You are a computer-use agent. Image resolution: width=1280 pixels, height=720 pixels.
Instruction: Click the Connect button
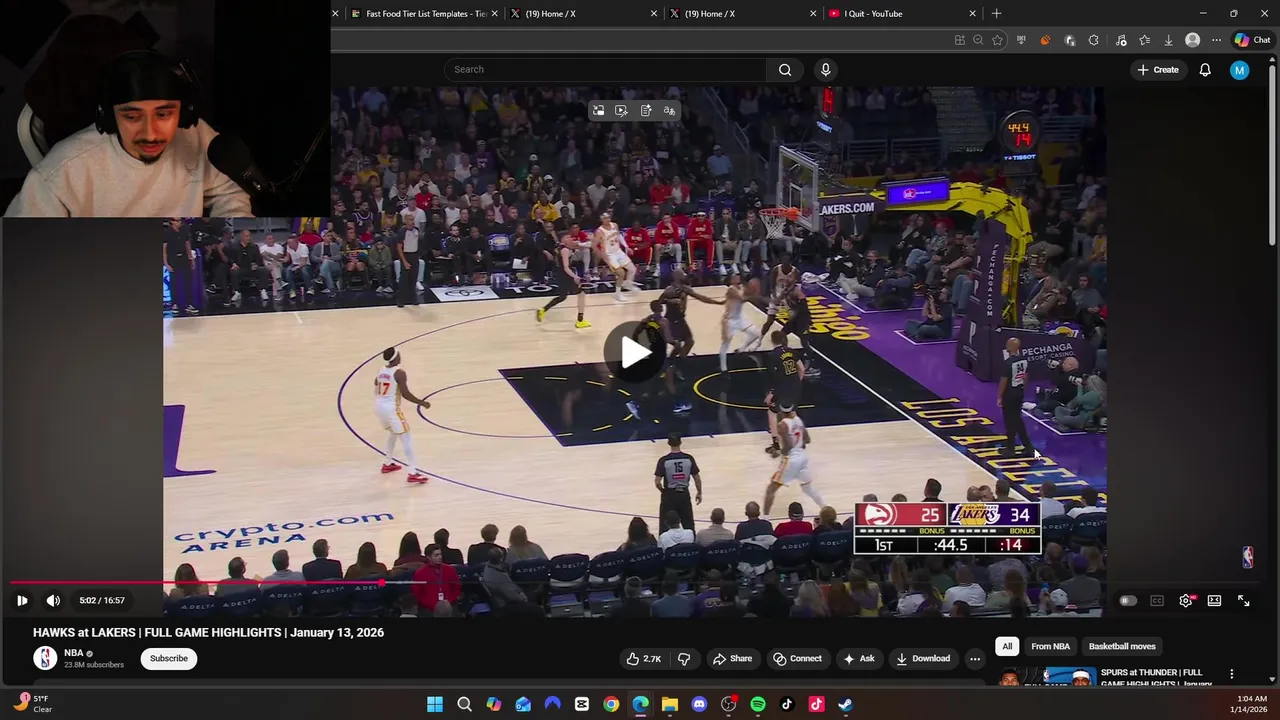click(x=797, y=659)
